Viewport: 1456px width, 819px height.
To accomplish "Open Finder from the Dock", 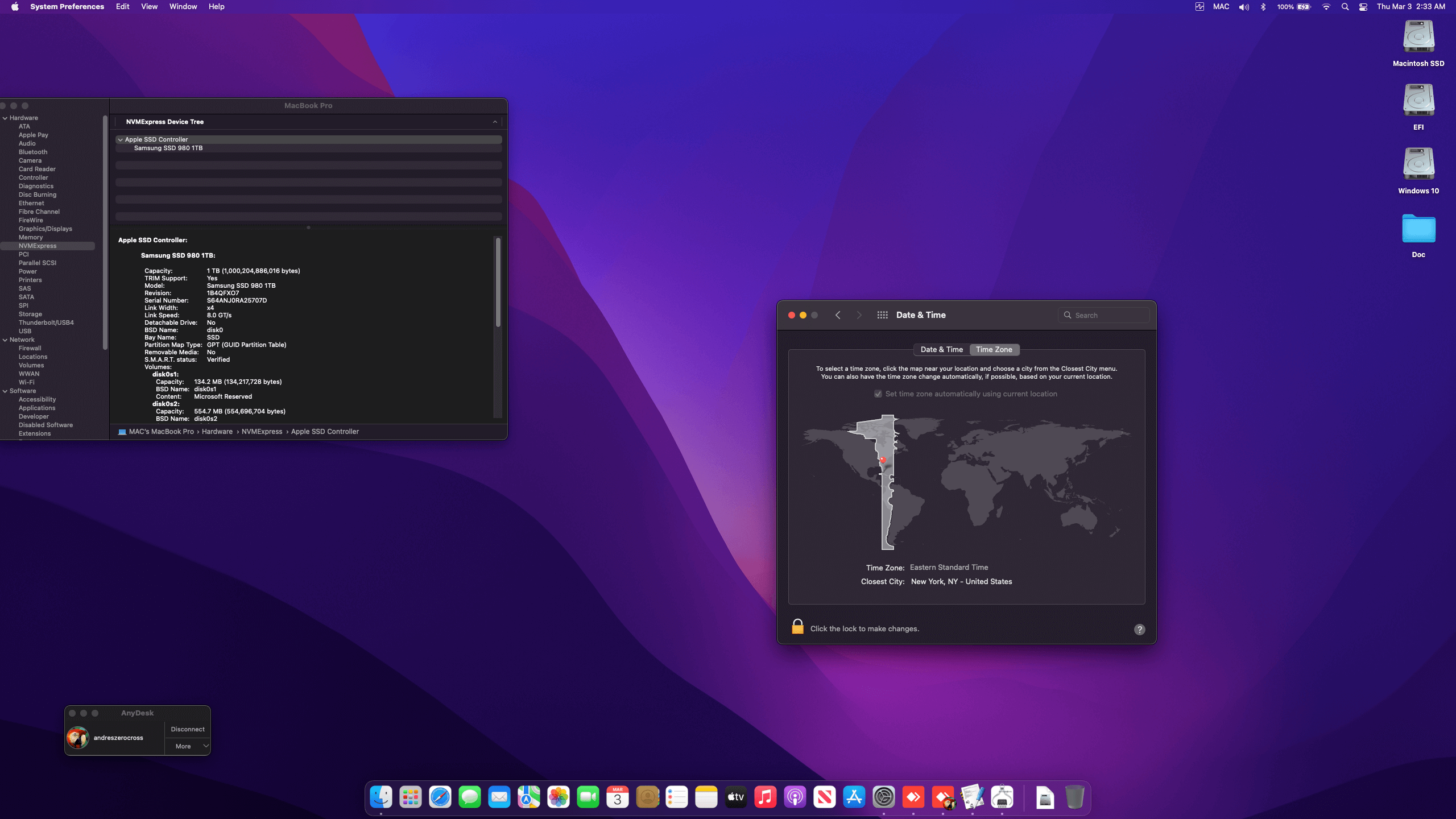I will coord(380,797).
